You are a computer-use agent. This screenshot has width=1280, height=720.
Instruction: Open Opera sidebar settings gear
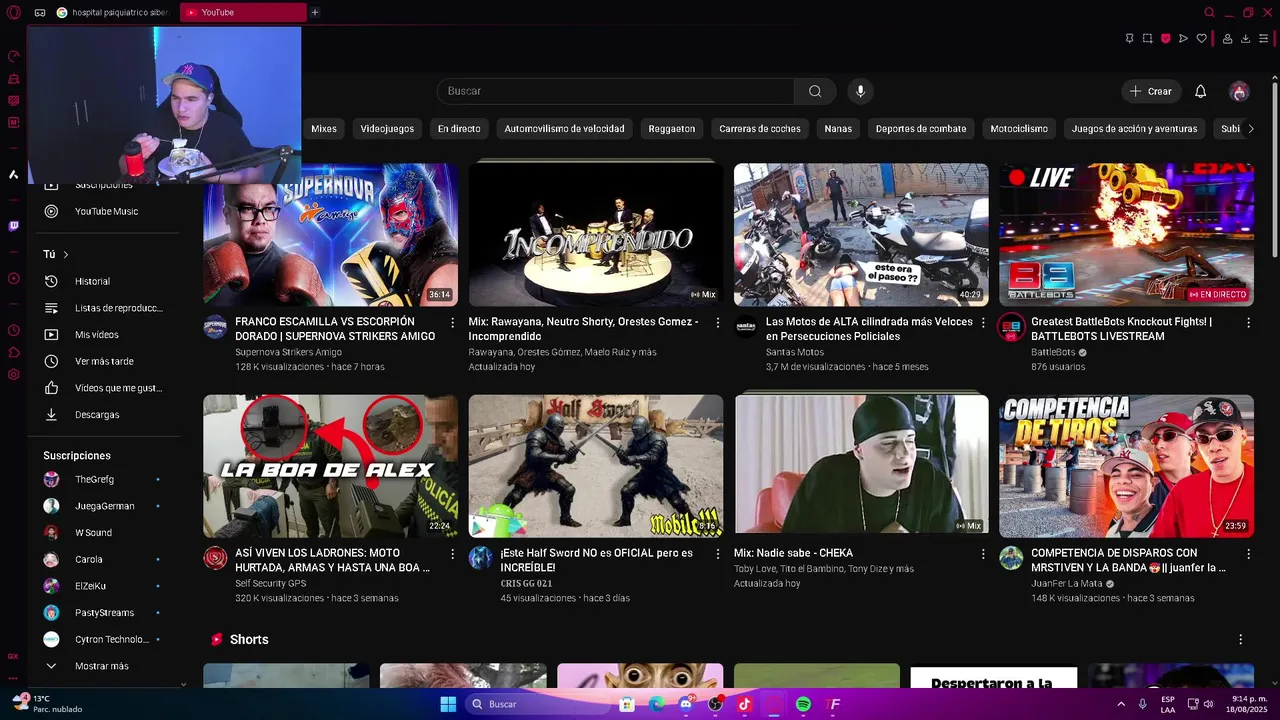click(13, 375)
